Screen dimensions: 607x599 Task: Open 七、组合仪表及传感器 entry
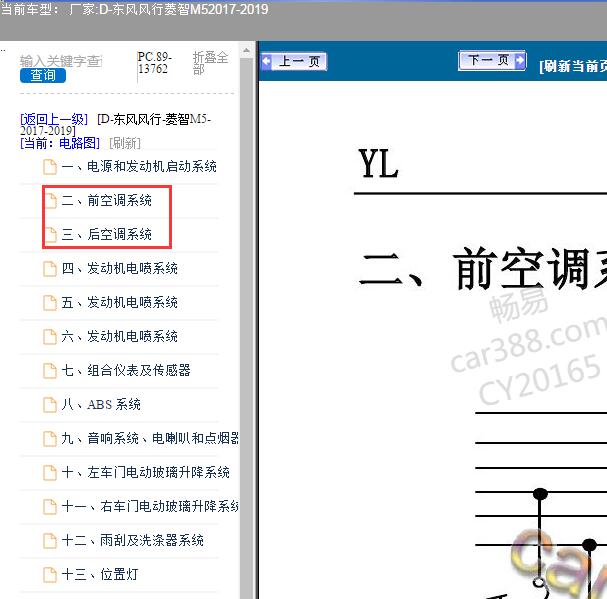point(126,371)
